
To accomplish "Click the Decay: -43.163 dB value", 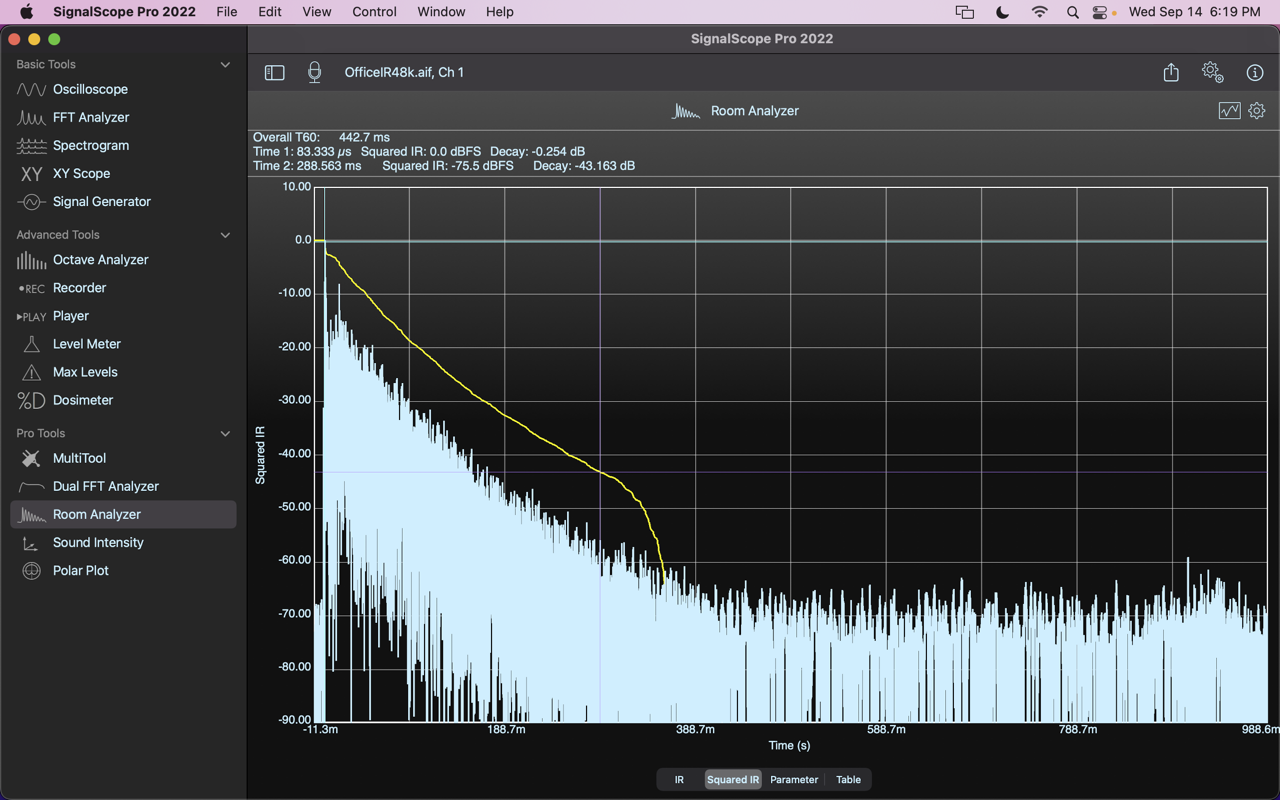I will click(584, 165).
